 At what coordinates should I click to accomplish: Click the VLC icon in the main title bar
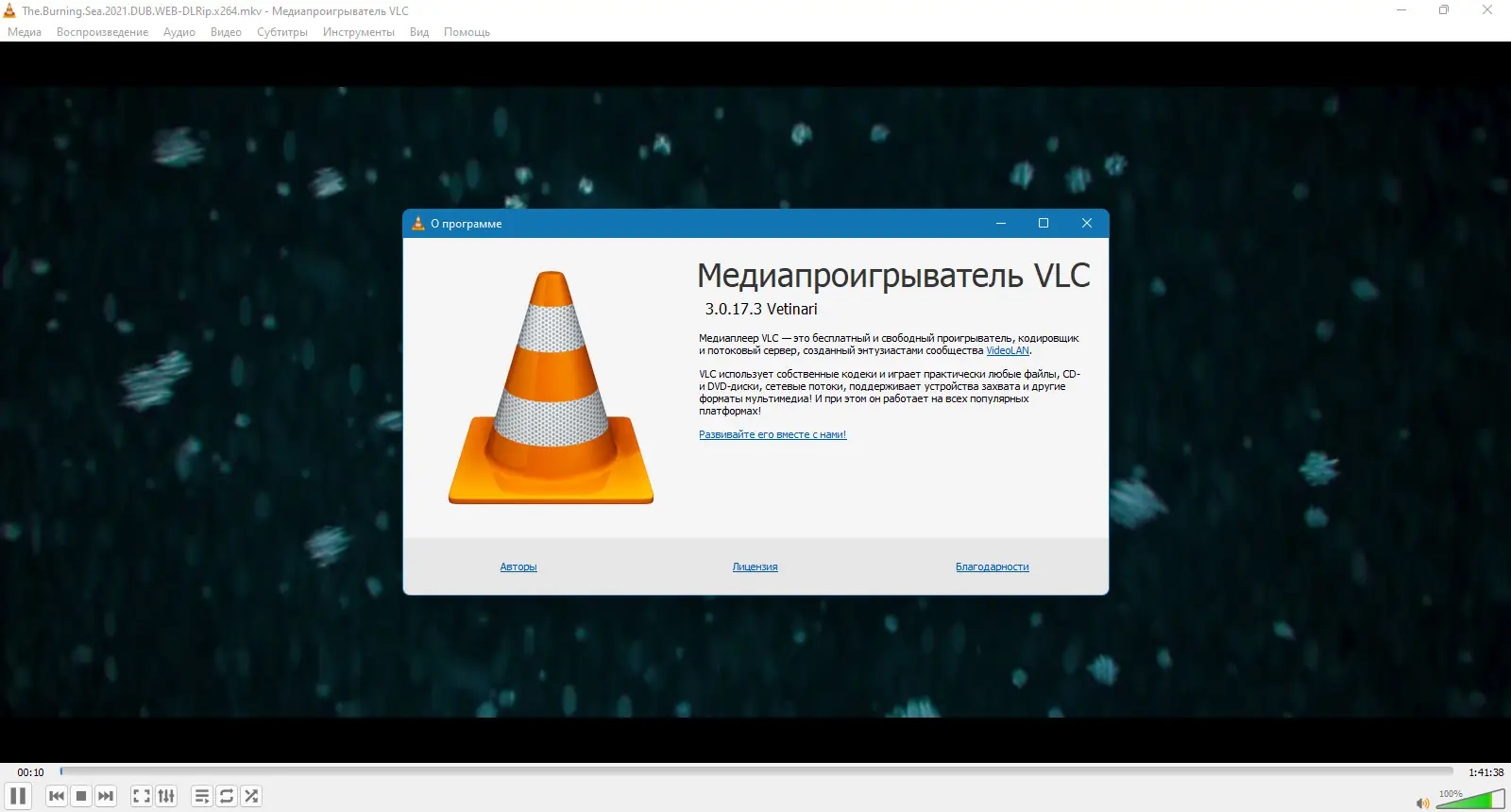pos(9,11)
